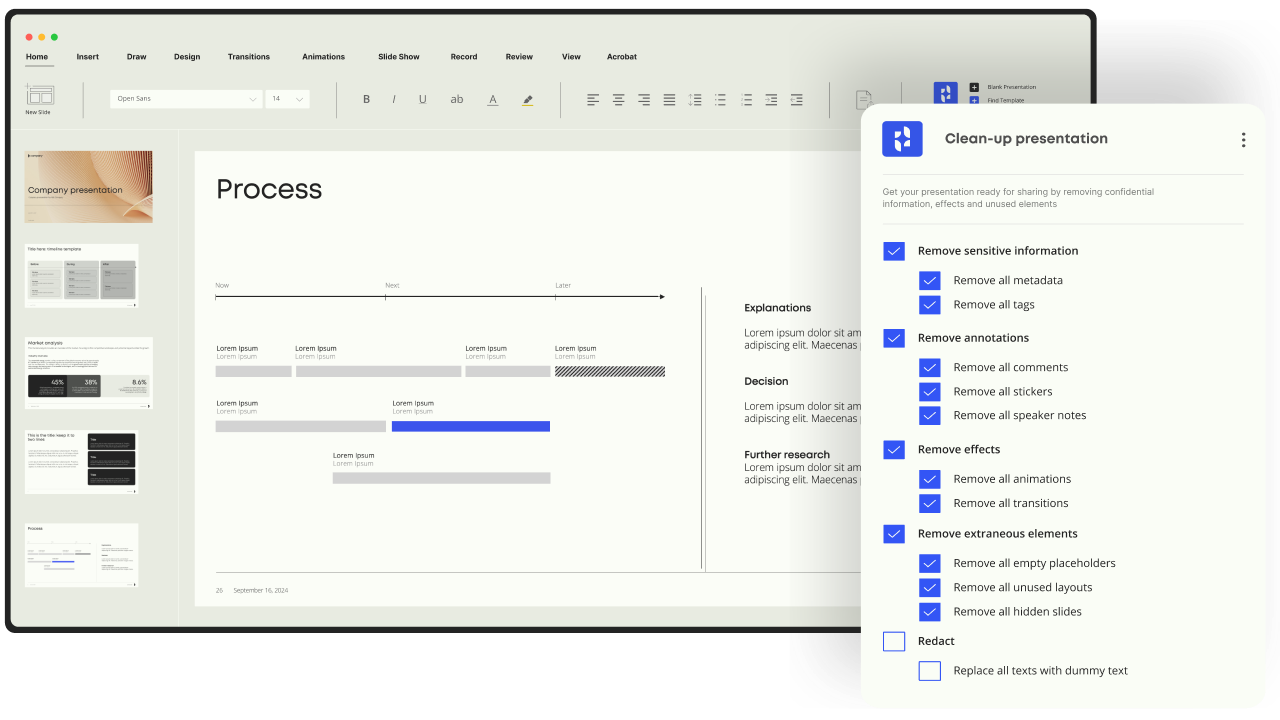Toggle bold formatting
This screenshot has width=1280, height=720.
coord(366,99)
